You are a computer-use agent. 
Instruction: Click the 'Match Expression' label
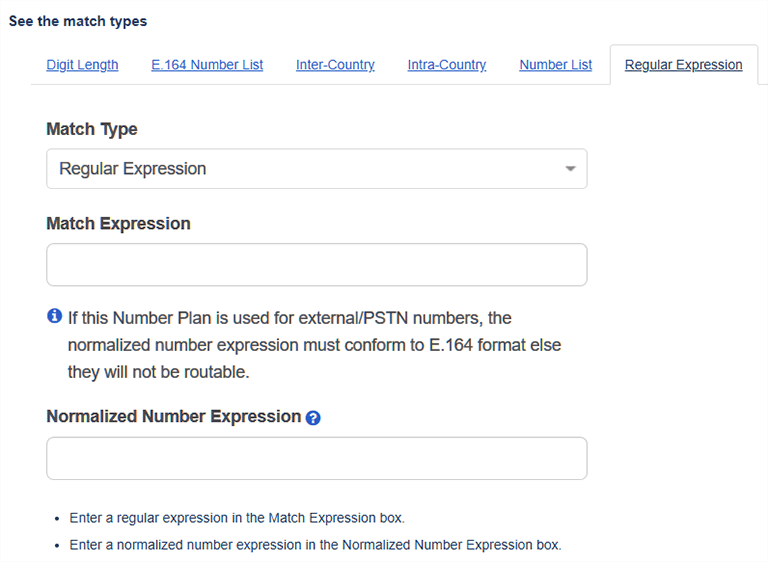tap(118, 223)
